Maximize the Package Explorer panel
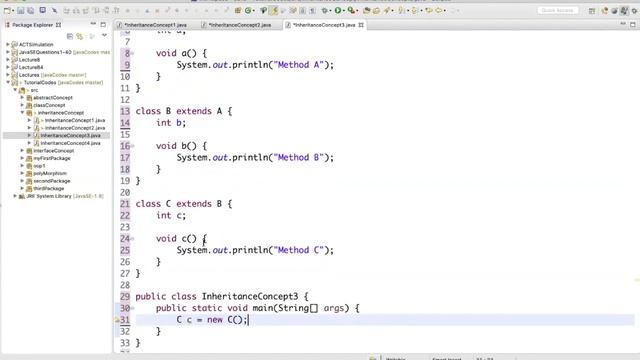Image resolution: width=640 pixels, height=360 pixels. (103, 24)
